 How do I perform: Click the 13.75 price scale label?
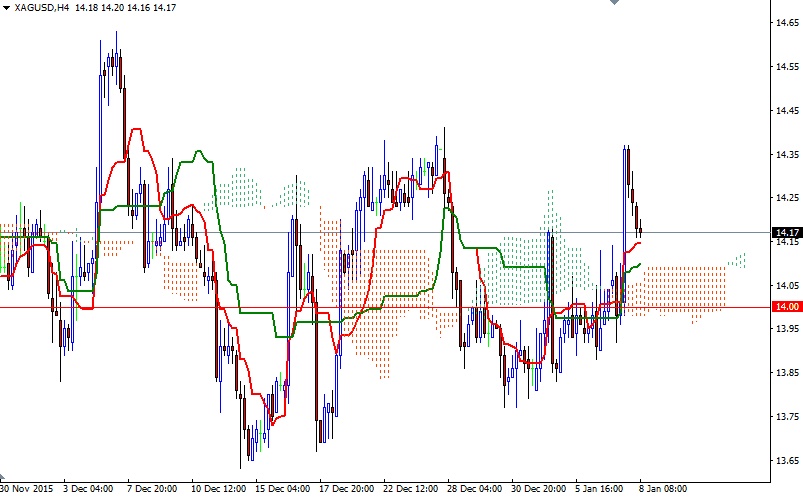787,417
